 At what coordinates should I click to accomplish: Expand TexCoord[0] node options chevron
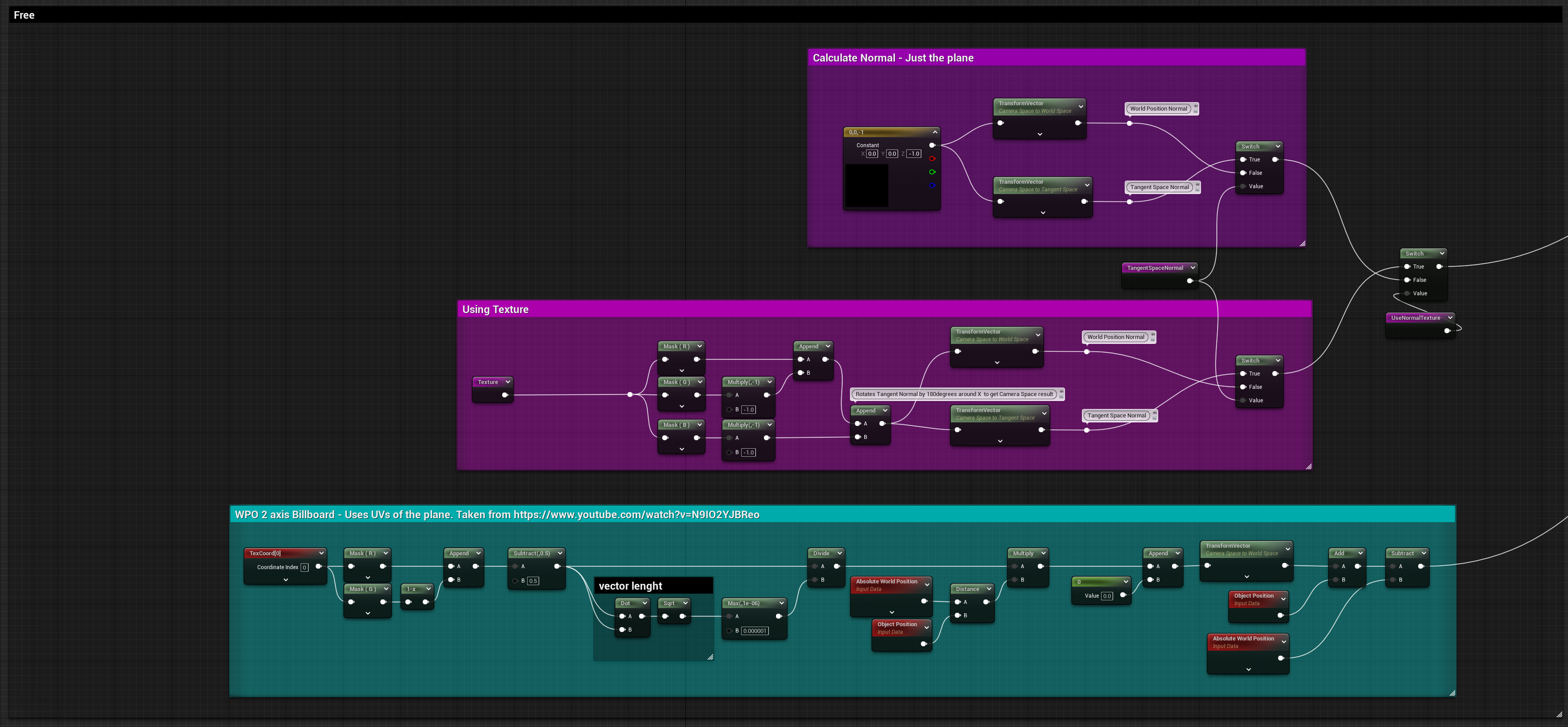(x=285, y=580)
